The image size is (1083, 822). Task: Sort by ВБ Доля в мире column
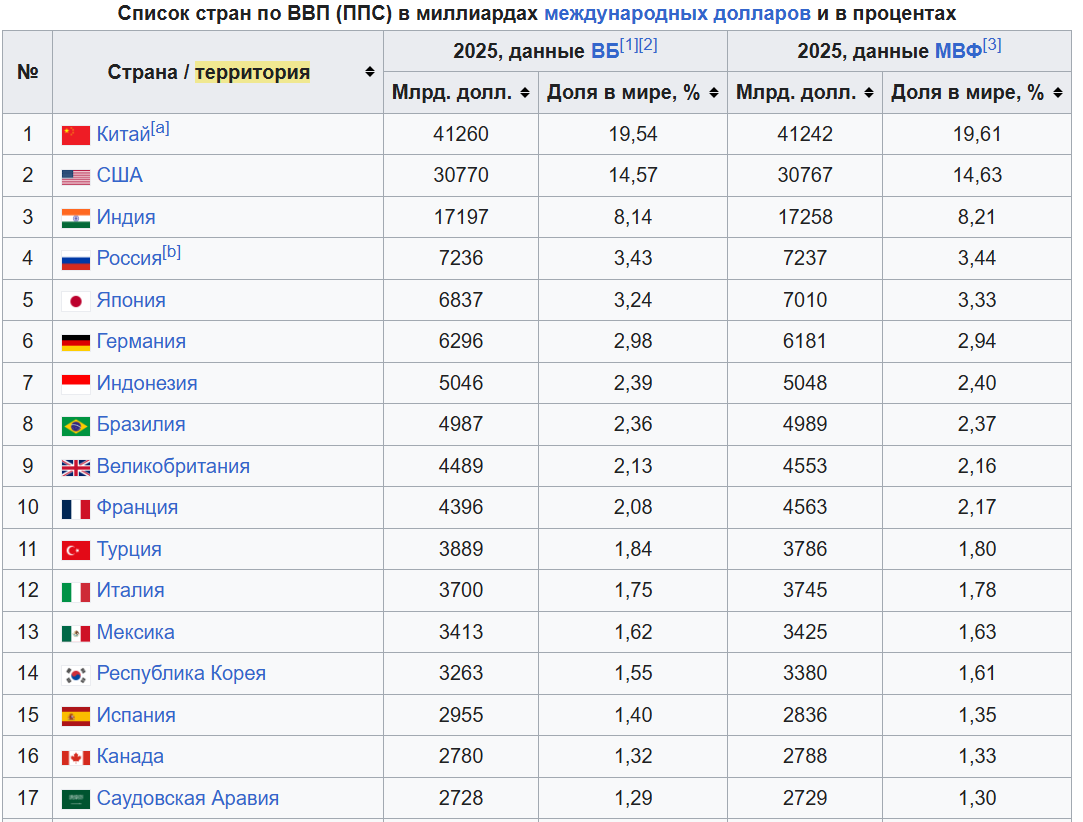coord(713,93)
